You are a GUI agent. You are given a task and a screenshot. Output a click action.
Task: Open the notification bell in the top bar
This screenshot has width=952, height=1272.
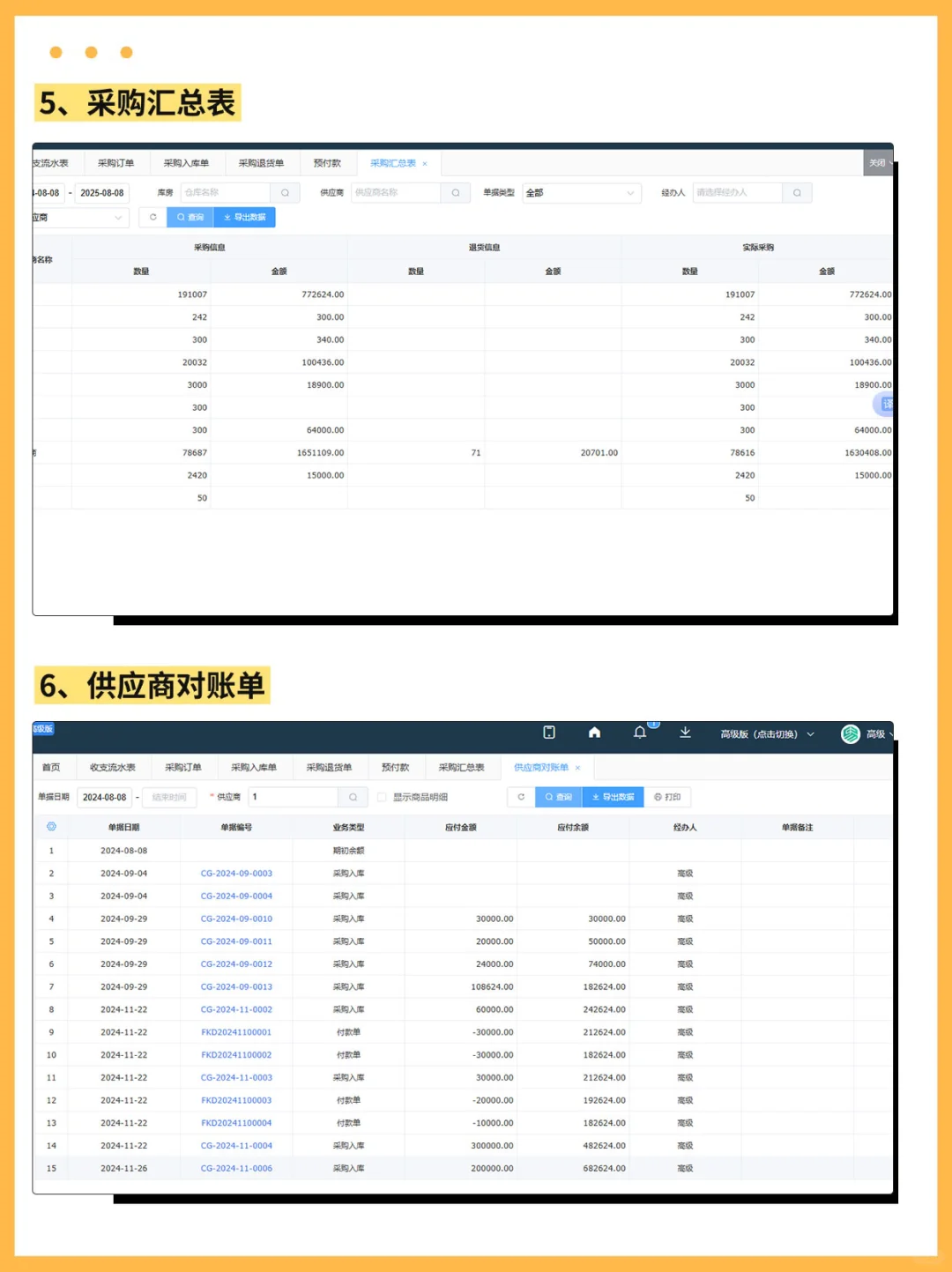click(x=639, y=733)
